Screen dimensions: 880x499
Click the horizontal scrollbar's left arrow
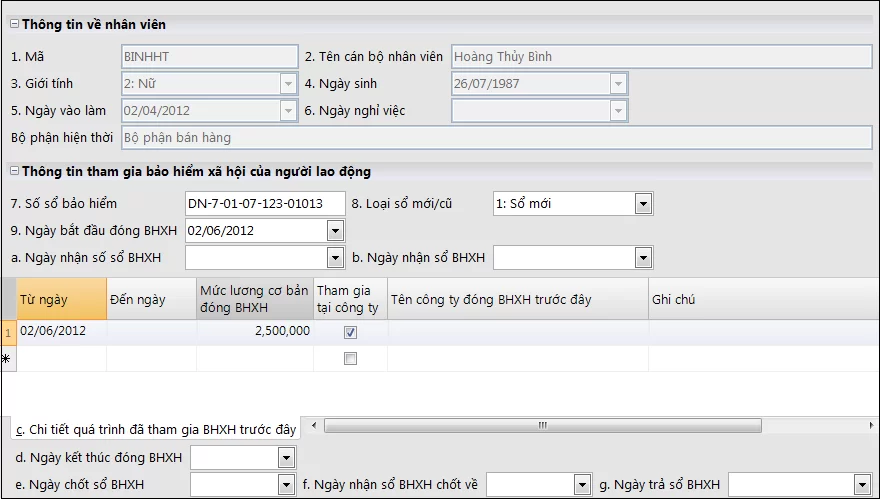[x=311, y=427]
